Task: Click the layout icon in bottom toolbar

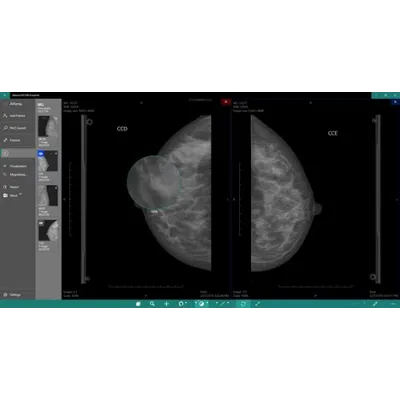Action: [138, 304]
